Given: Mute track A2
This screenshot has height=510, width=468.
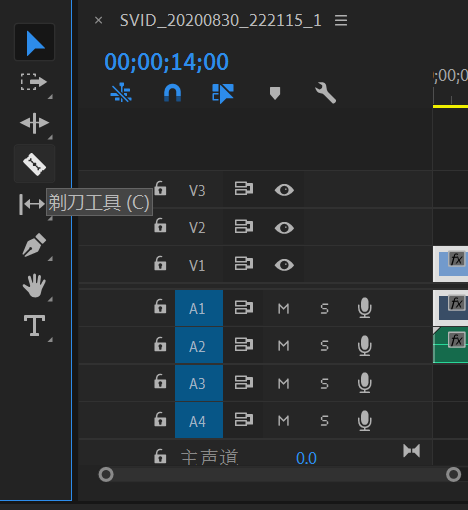Looking at the screenshot, I should click(x=284, y=346).
